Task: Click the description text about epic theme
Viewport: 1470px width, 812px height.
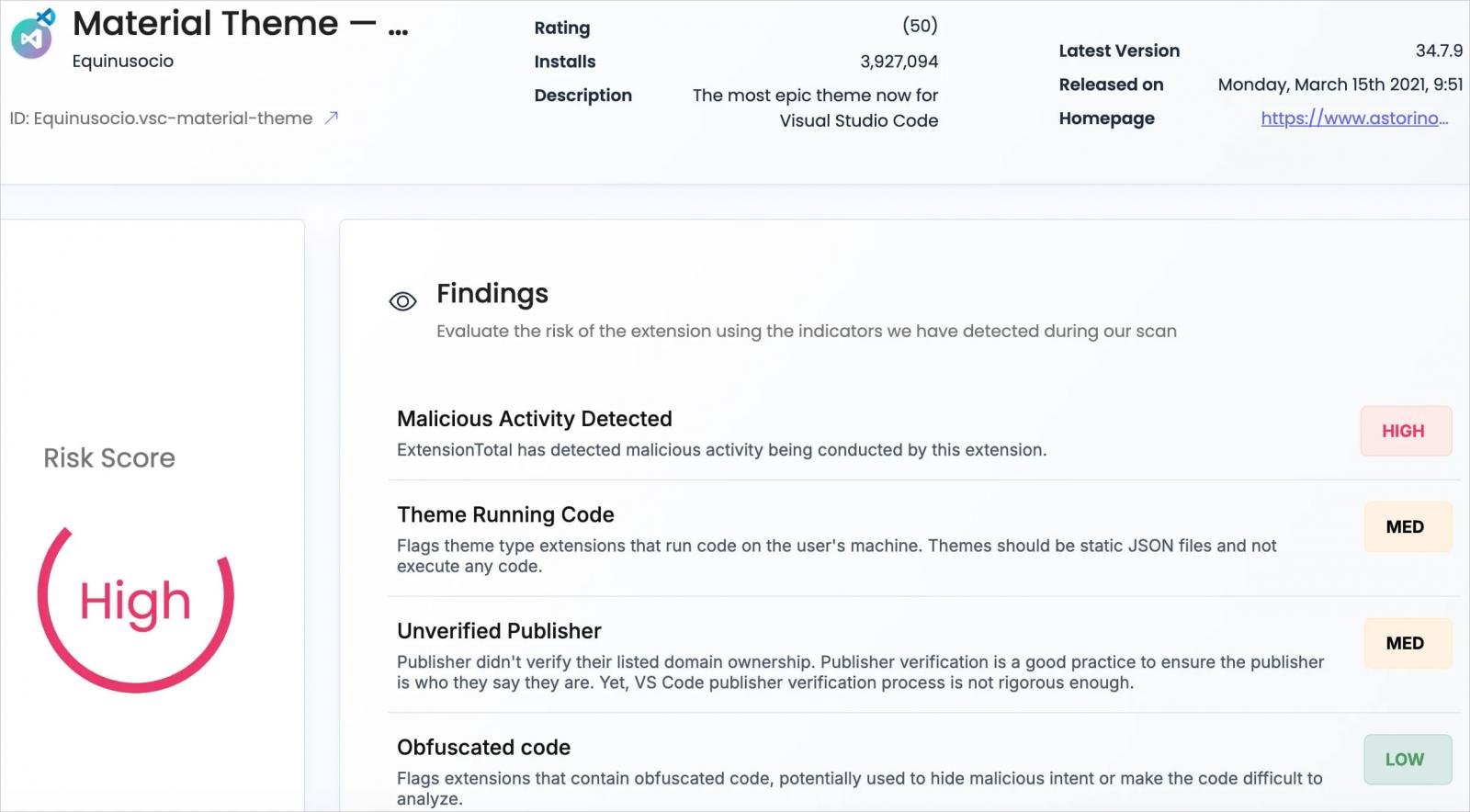Action: tap(816, 107)
